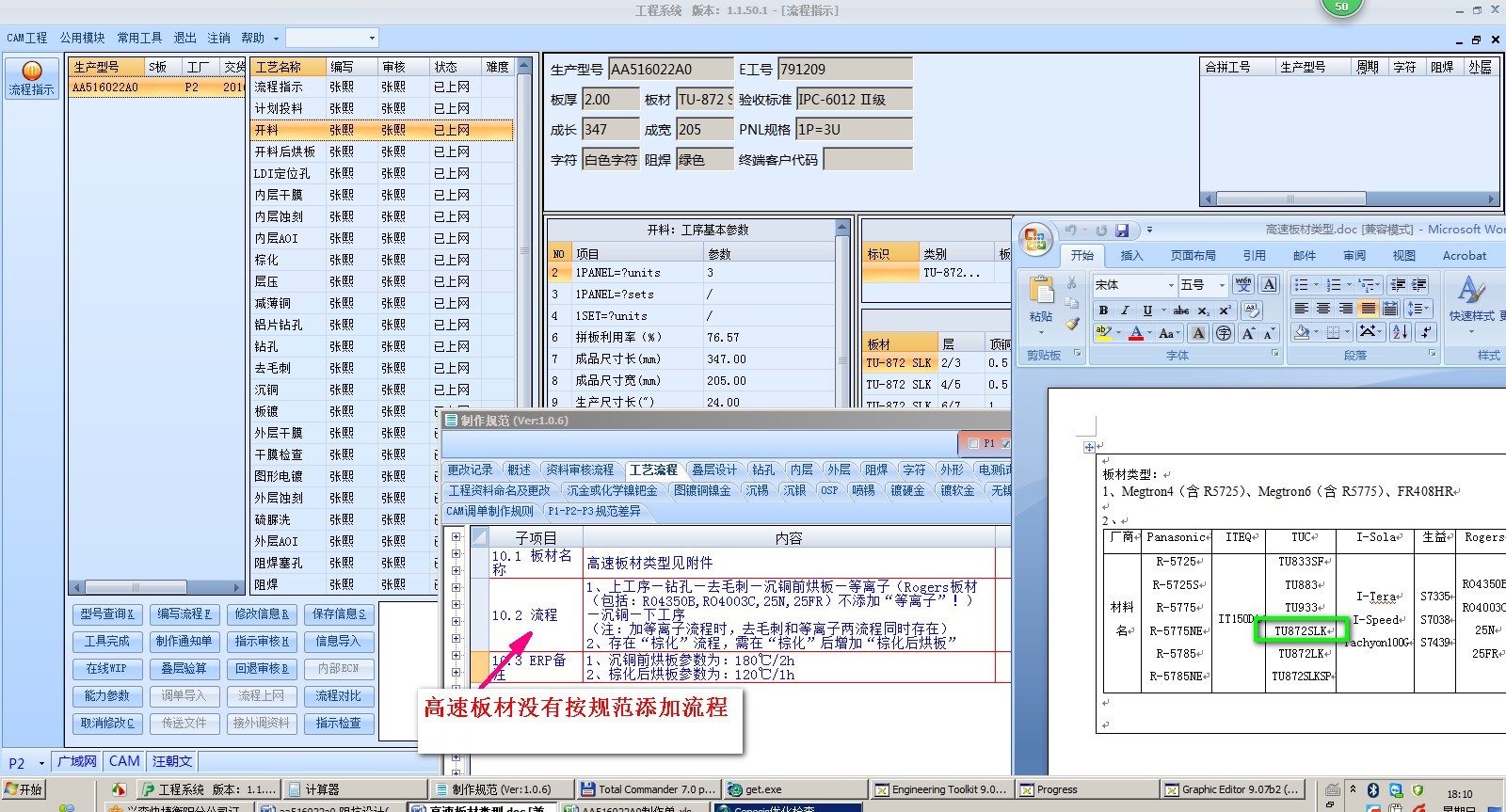The width and height of the screenshot is (1506, 812).
Task: Switch to the P1-P2-P3规范差异 tab
Action: pos(594,511)
